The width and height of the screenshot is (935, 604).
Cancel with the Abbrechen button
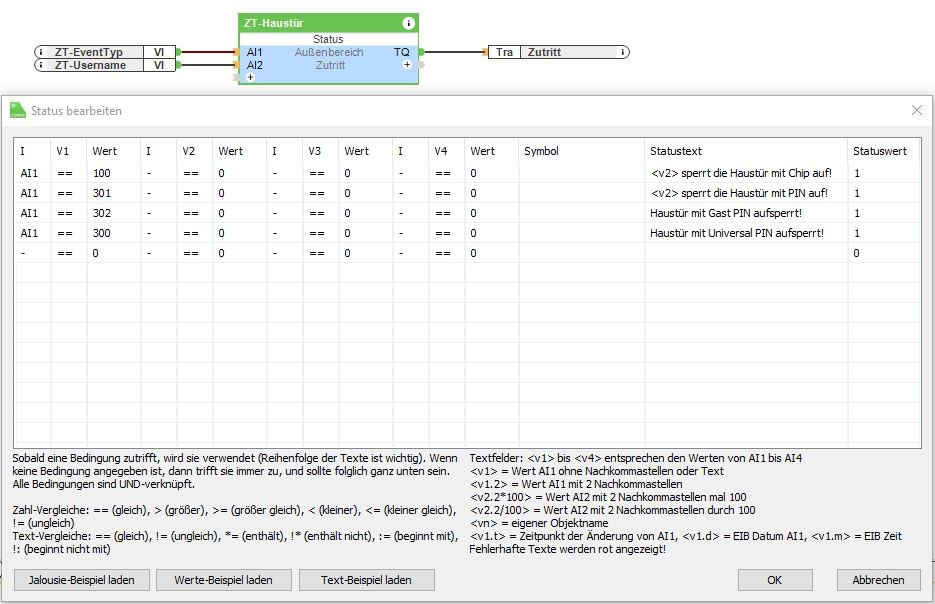(x=878, y=580)
